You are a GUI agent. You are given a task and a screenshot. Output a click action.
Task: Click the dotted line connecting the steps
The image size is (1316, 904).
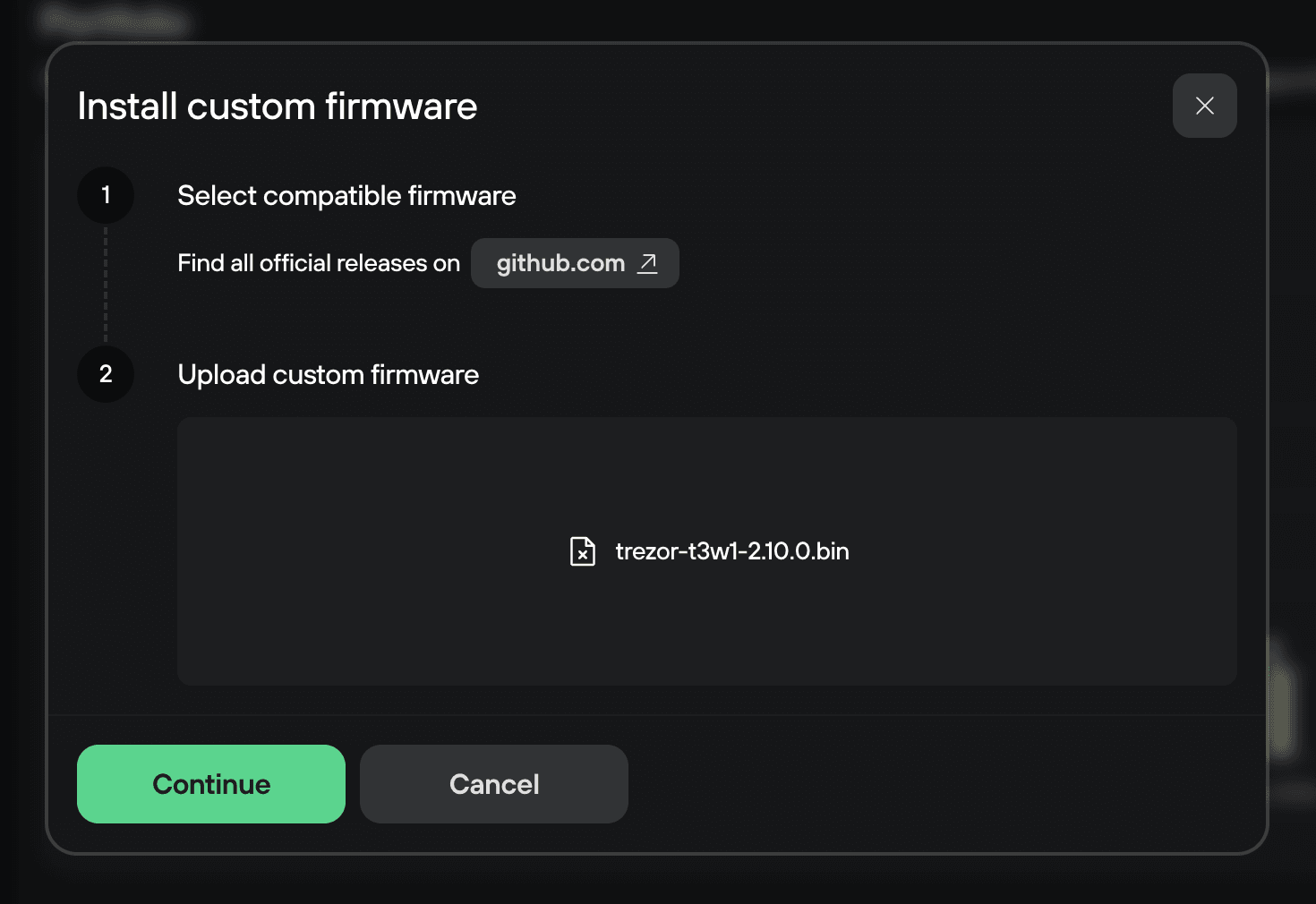pos(106,285)
